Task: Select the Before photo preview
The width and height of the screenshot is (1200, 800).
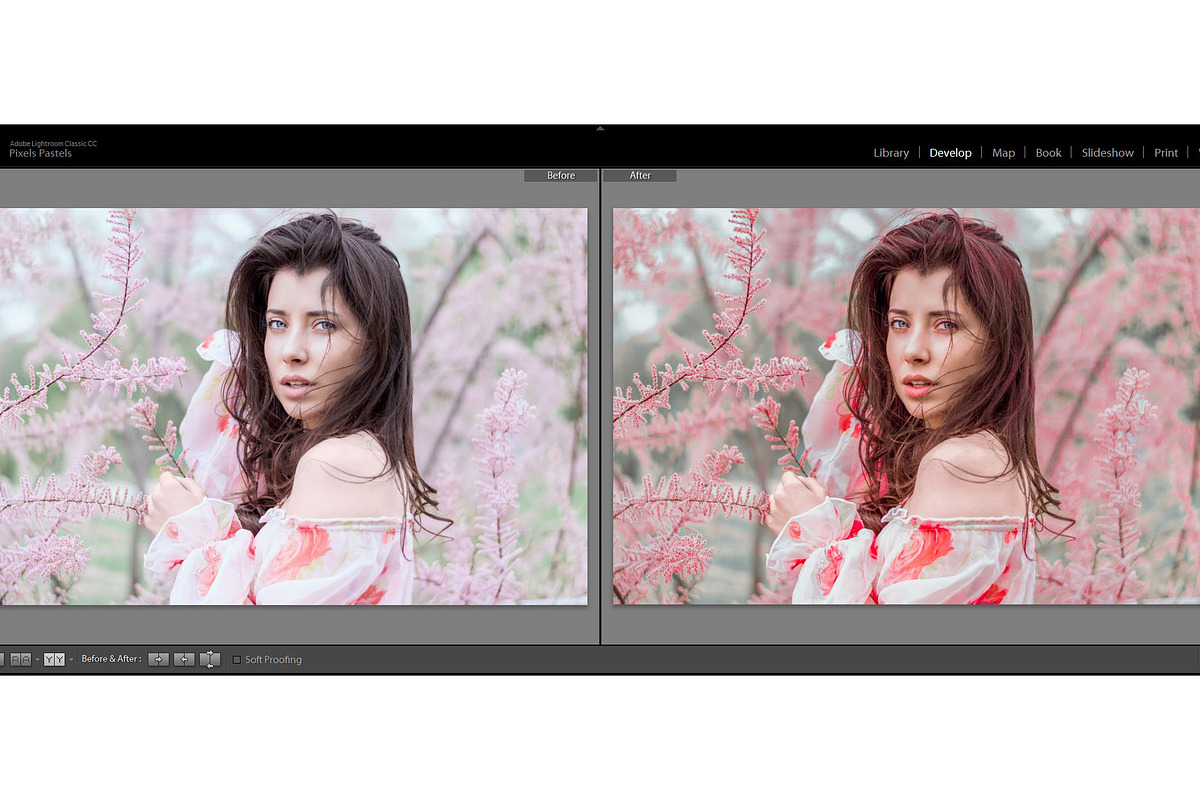Action: pos(293,406)
